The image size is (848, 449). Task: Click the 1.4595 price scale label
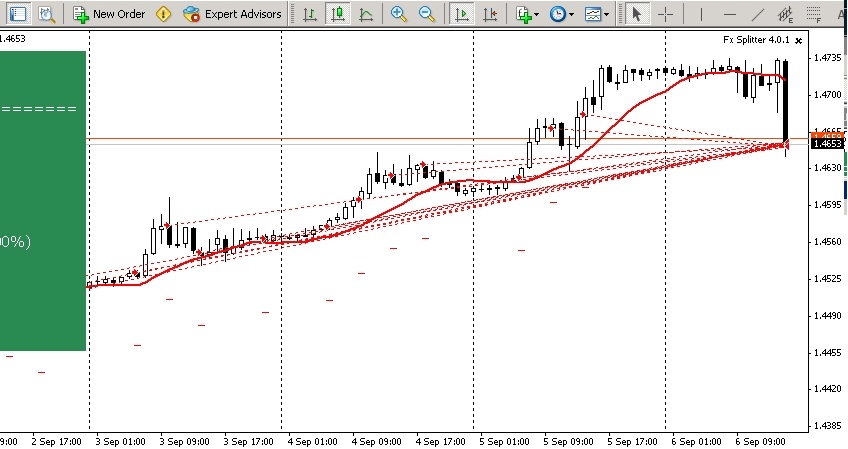pyautogui.click(x=827, y=205)
